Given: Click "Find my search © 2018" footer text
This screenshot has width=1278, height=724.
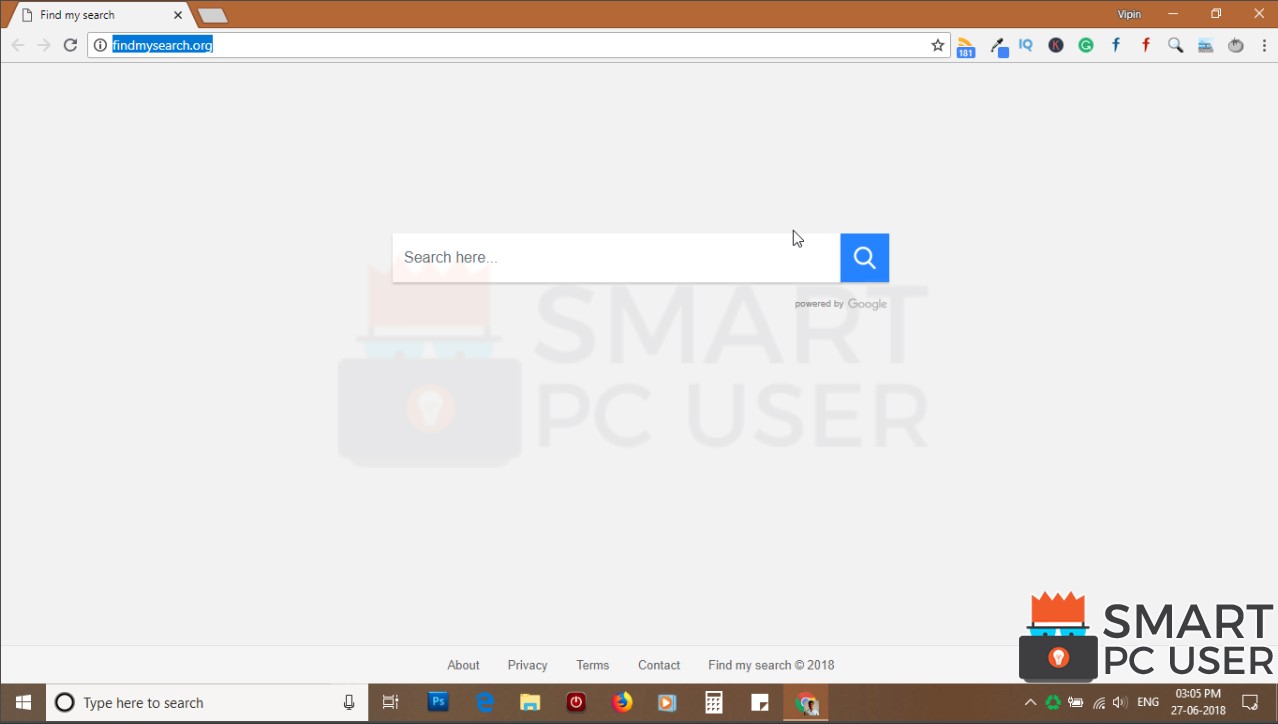Looking at the screenshot, I should pos(771,665).
